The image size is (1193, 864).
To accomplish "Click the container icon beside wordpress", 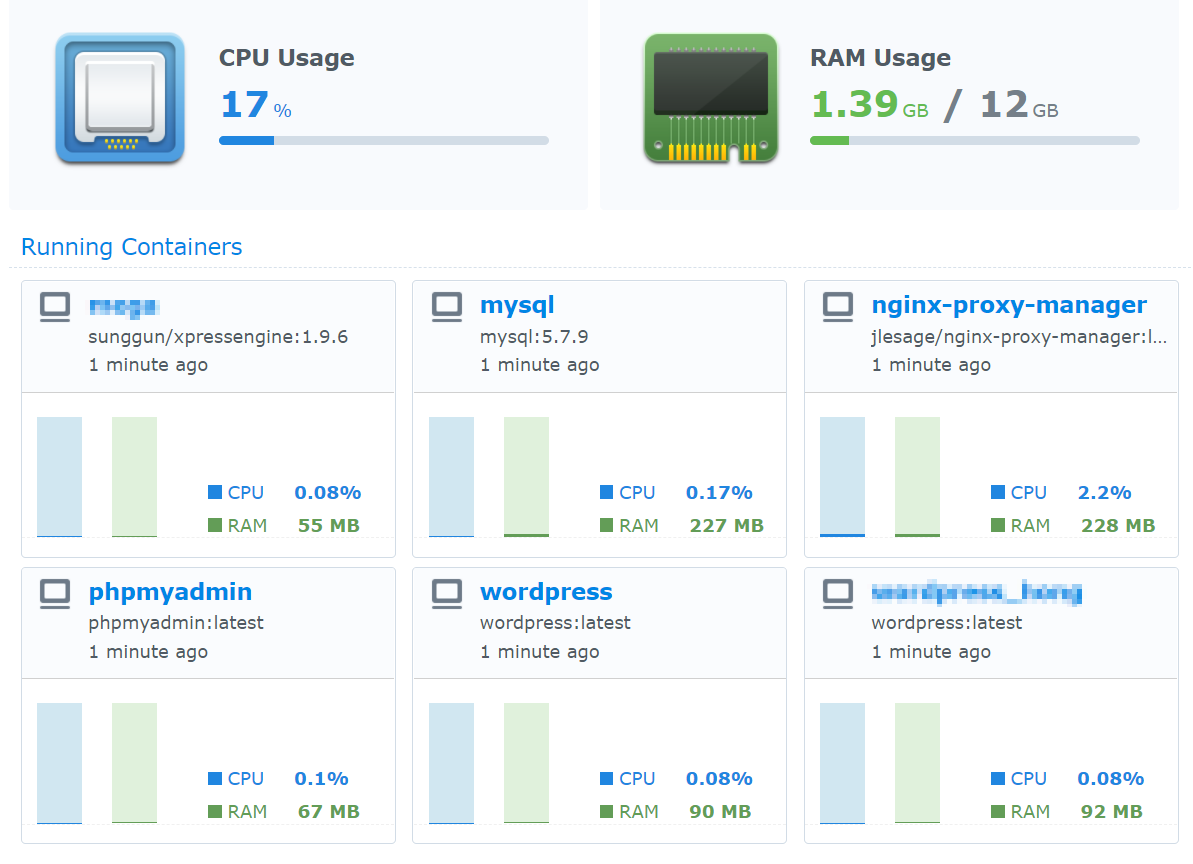I will (x=447, y=594).
